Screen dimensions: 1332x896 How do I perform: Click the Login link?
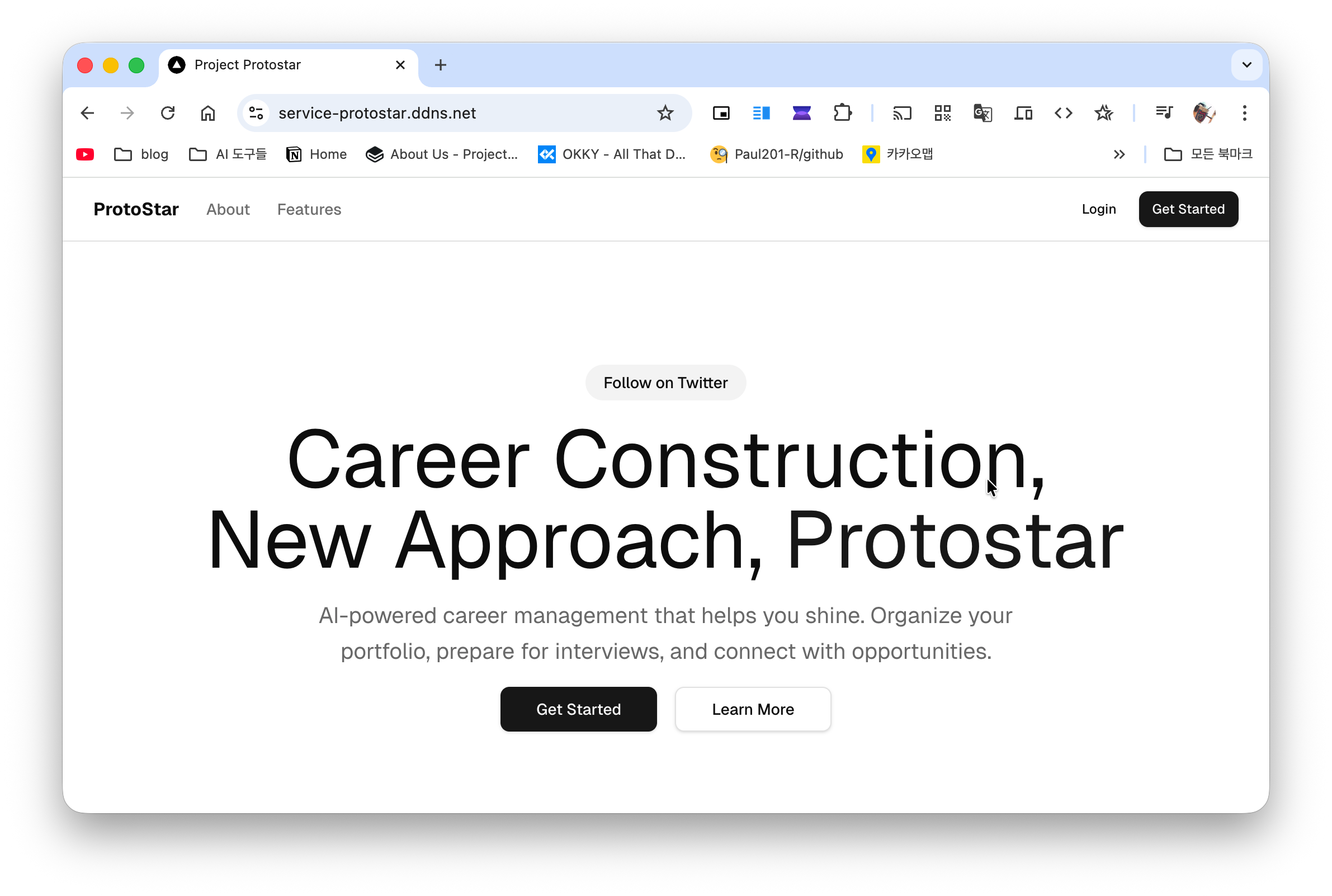point(1098,209)
